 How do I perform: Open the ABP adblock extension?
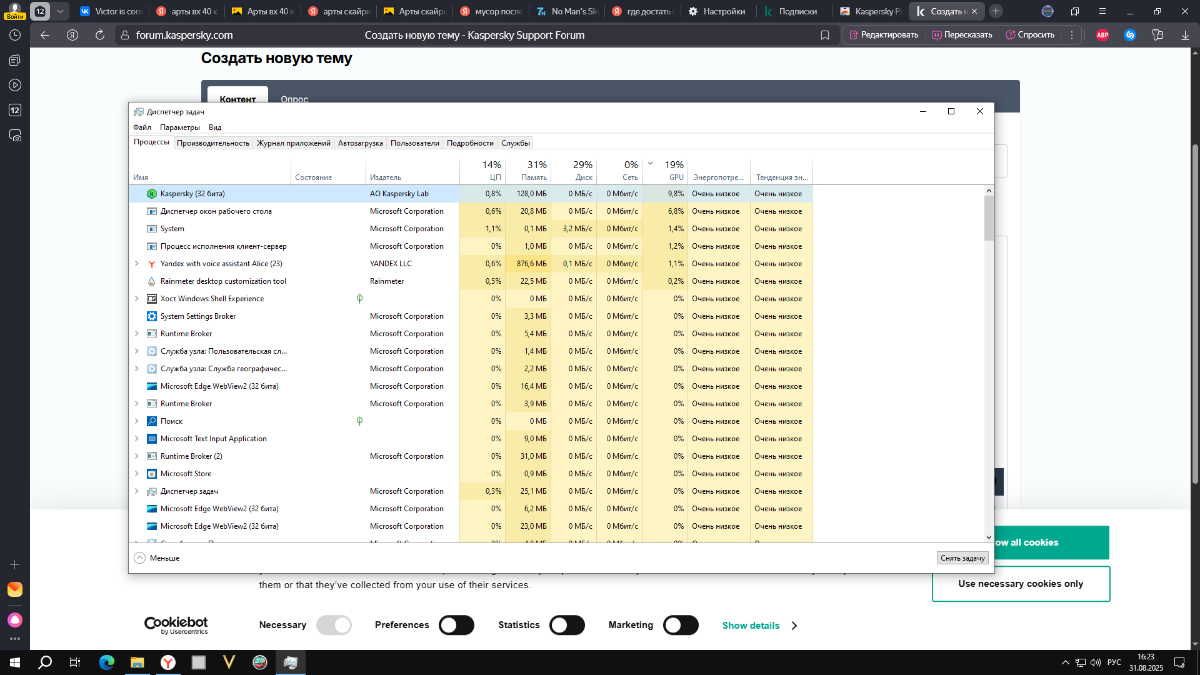click(x=1102, y=35)
